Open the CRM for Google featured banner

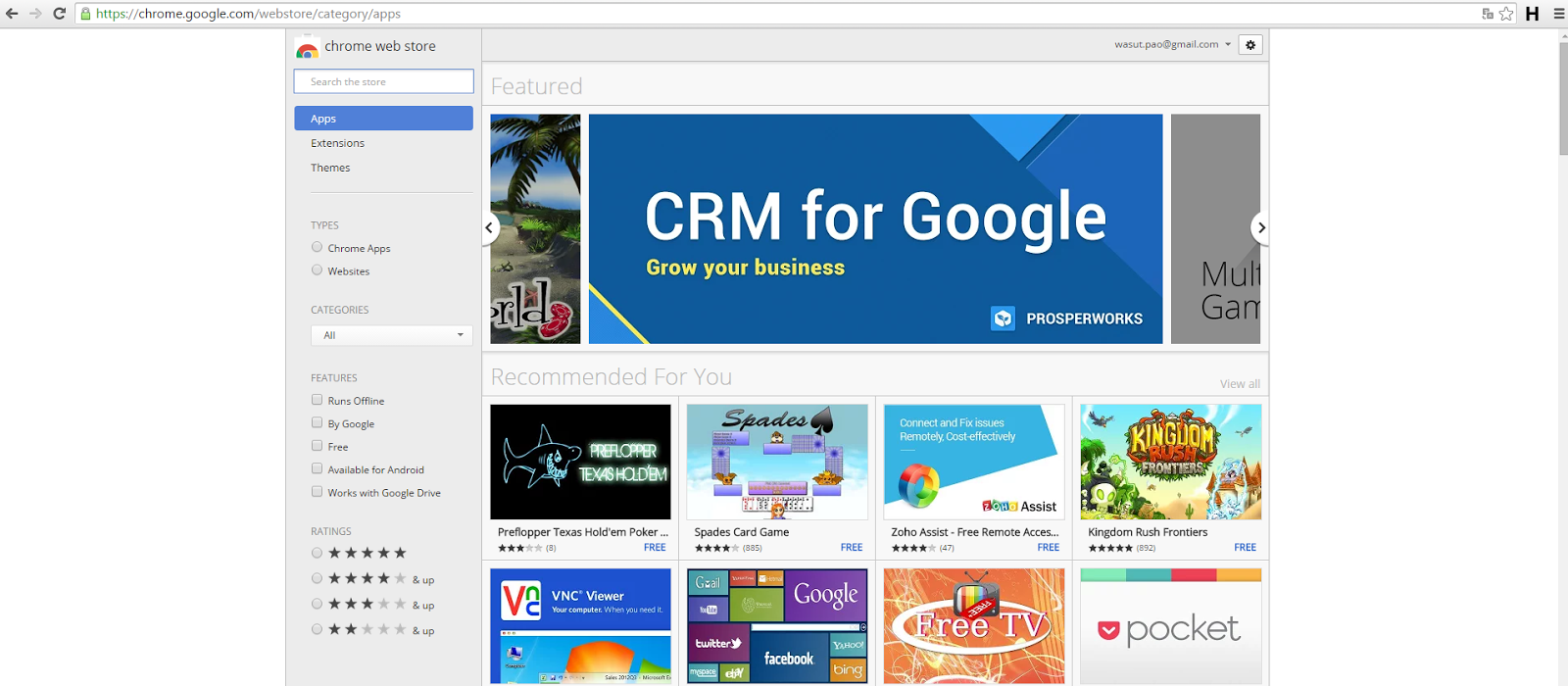click(x=875, y=228)
